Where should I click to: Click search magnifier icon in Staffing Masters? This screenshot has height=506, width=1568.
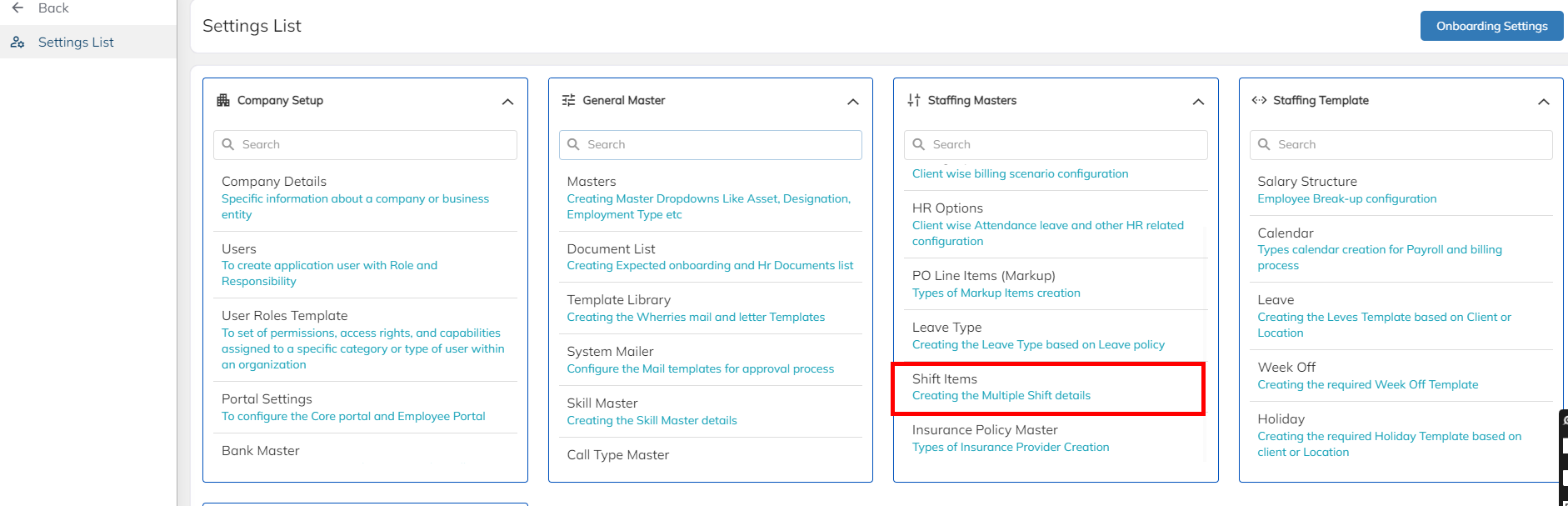[919, 144]
